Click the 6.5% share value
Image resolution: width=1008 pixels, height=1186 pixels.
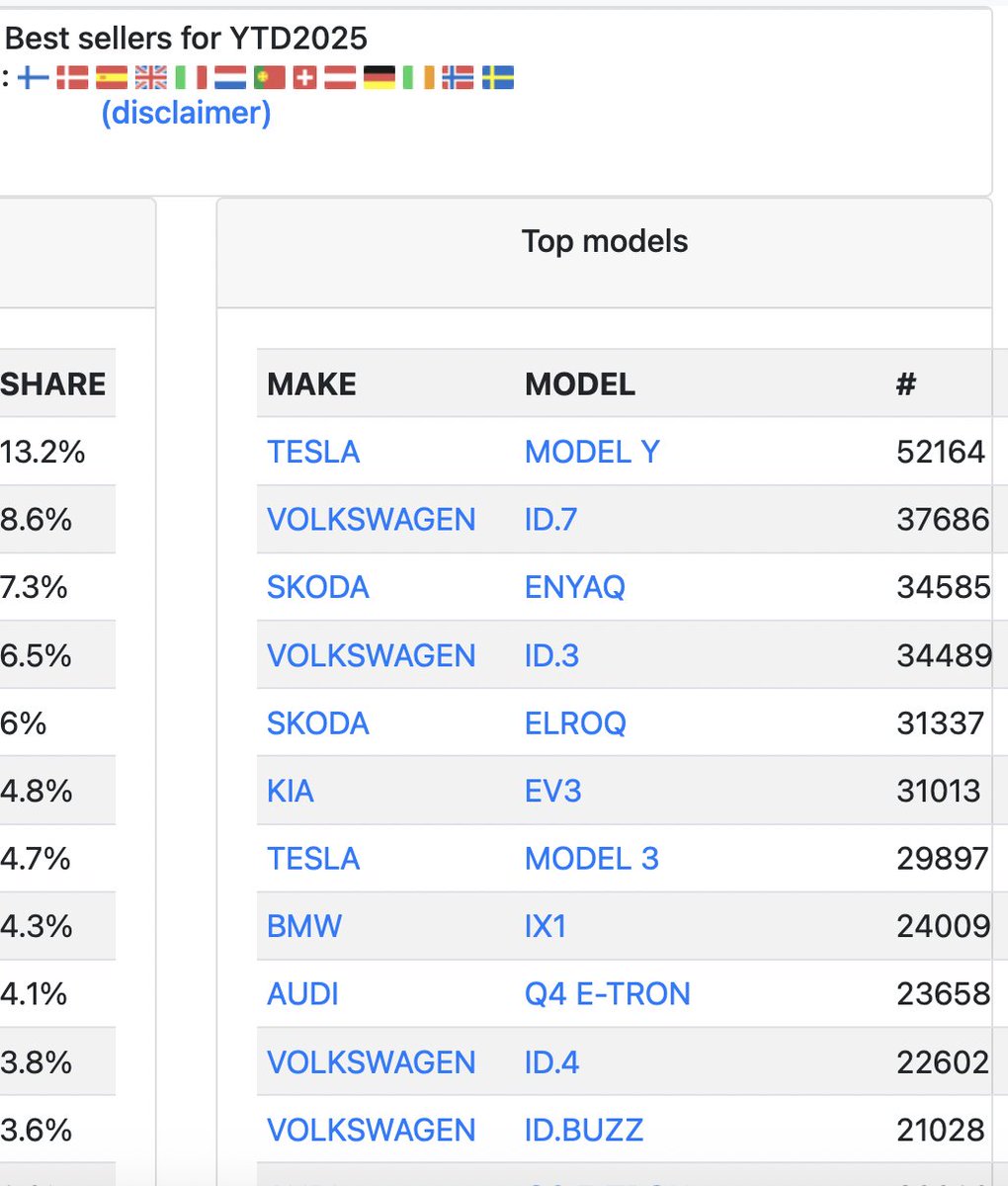(36, 655)
